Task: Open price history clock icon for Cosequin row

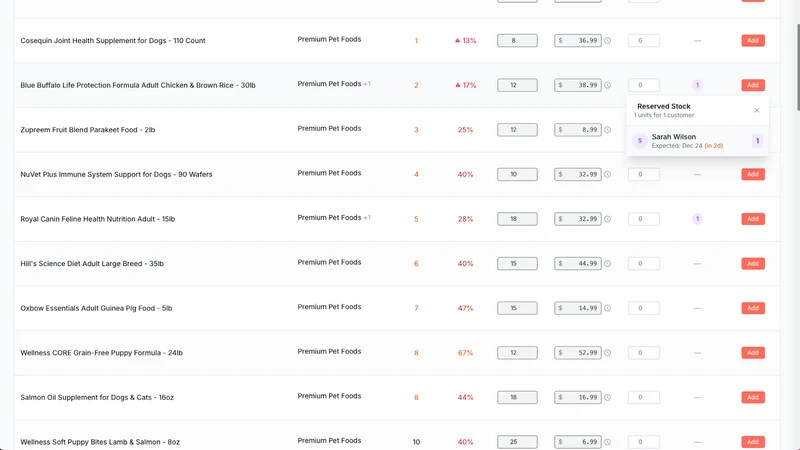Action: (608, 41)
